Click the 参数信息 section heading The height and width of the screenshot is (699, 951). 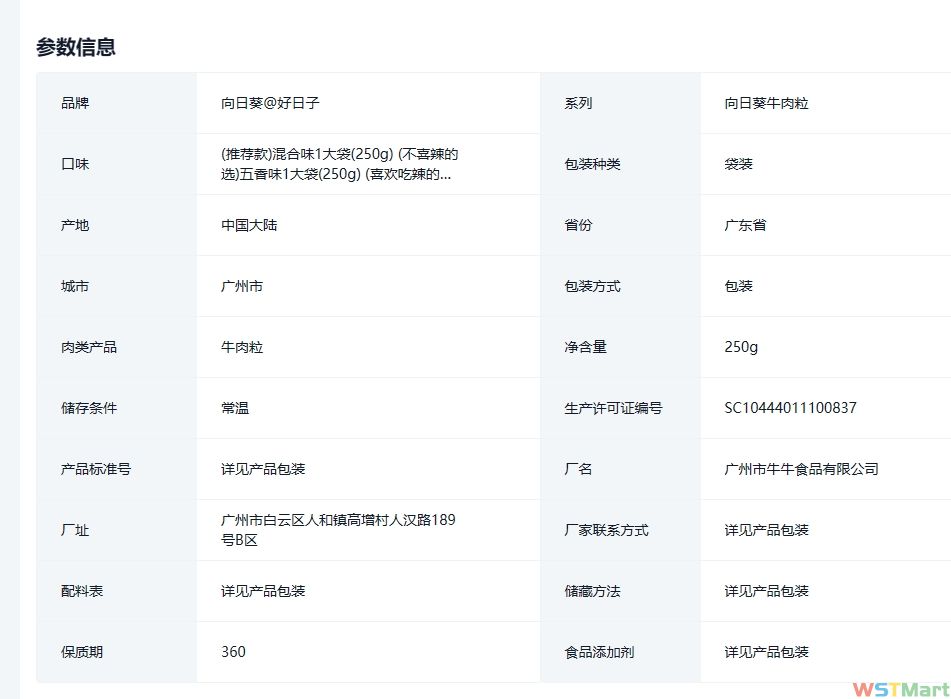76,47
